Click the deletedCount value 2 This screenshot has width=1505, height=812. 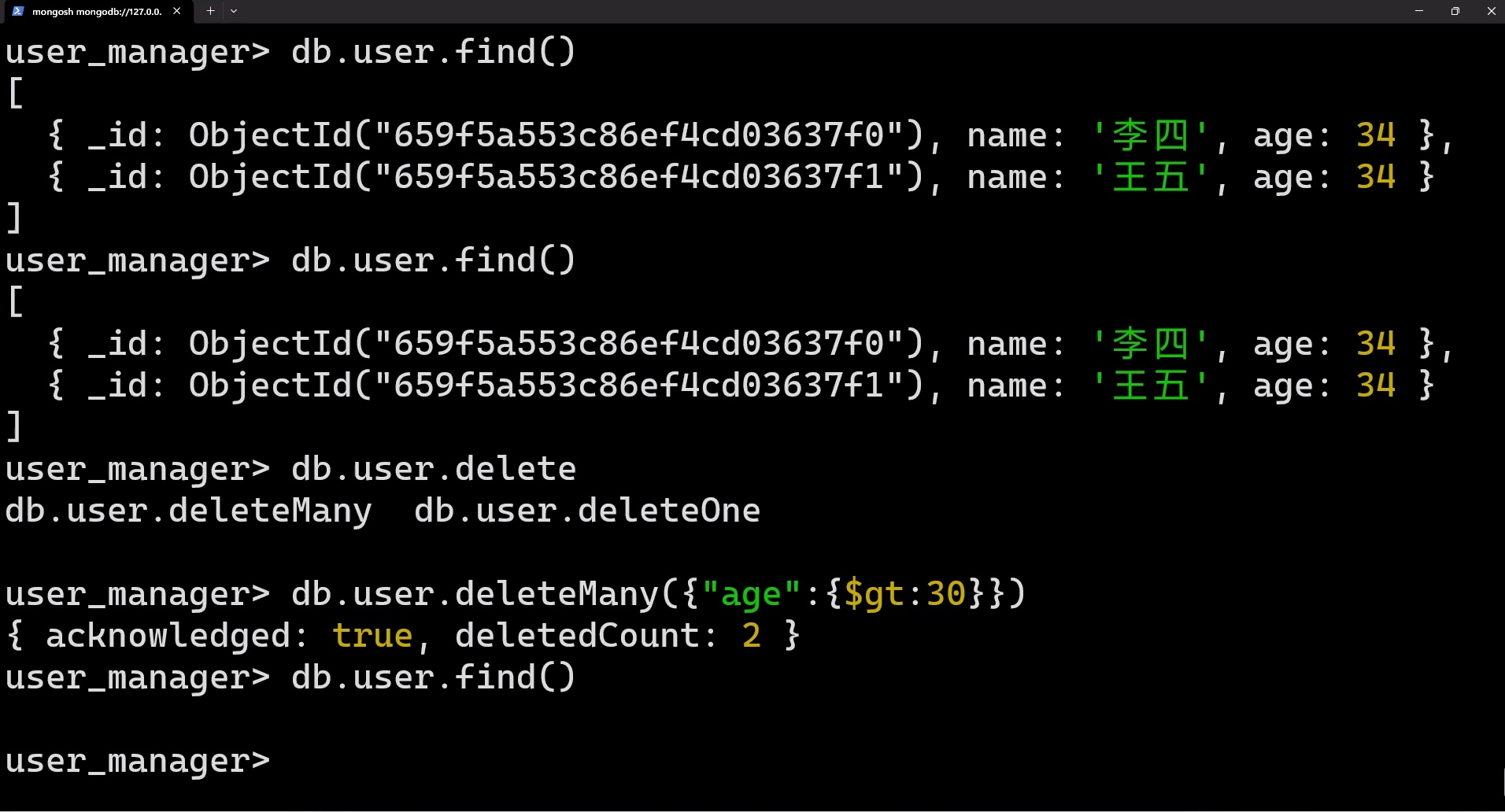[x=752, y=636]
